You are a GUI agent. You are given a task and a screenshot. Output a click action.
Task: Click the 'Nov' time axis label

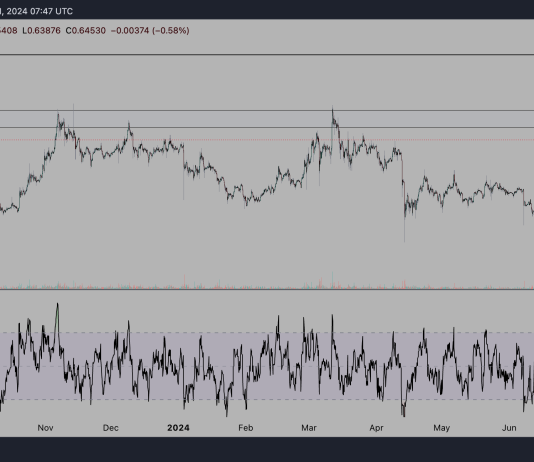tap(45, 428)
